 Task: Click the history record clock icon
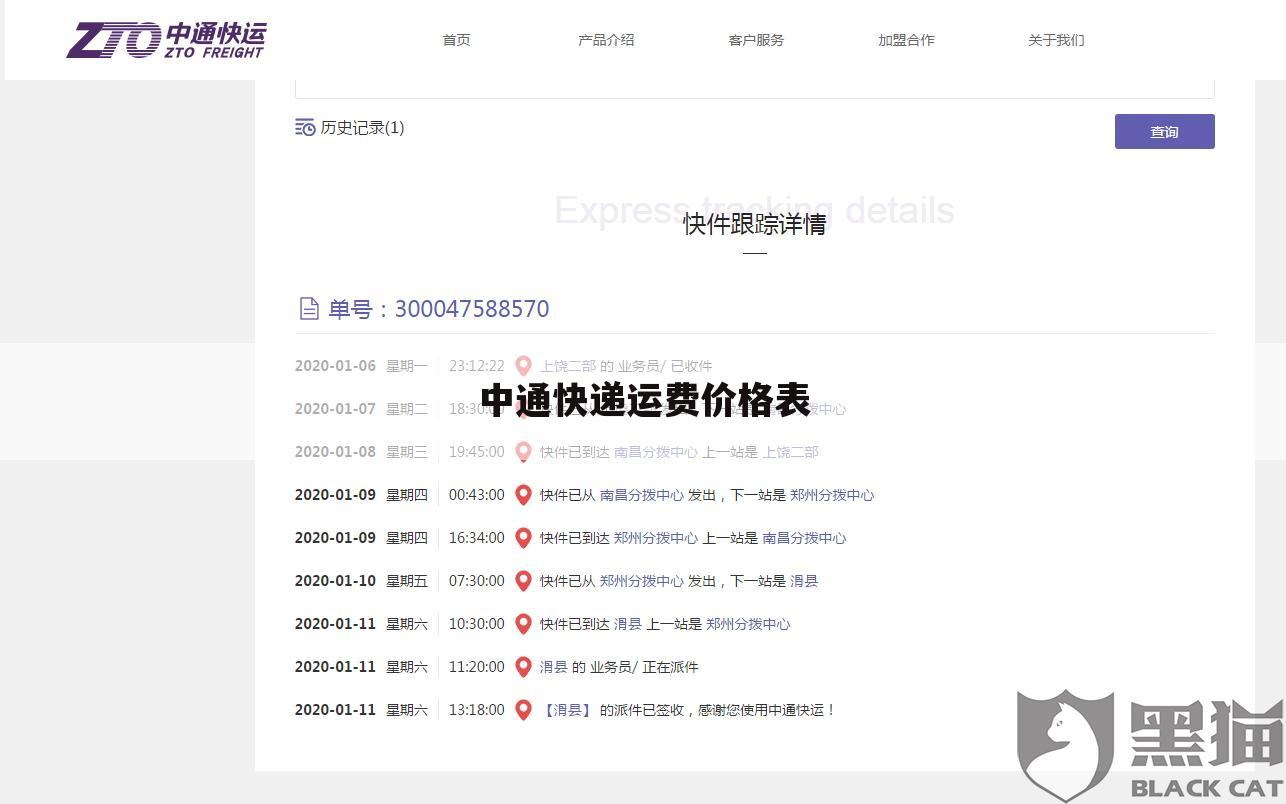point(305,128)
